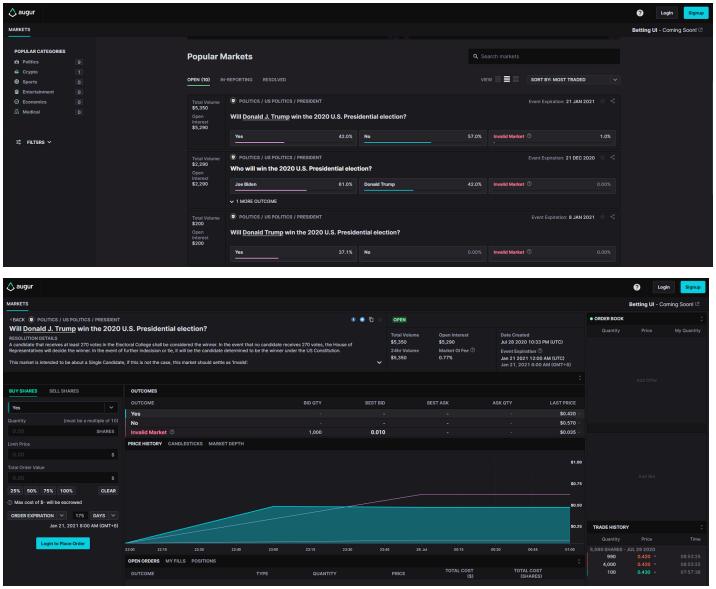Expand the Filters section in sidebar
Viewport: 716px width, 589px height.
(x=34, y=142)
